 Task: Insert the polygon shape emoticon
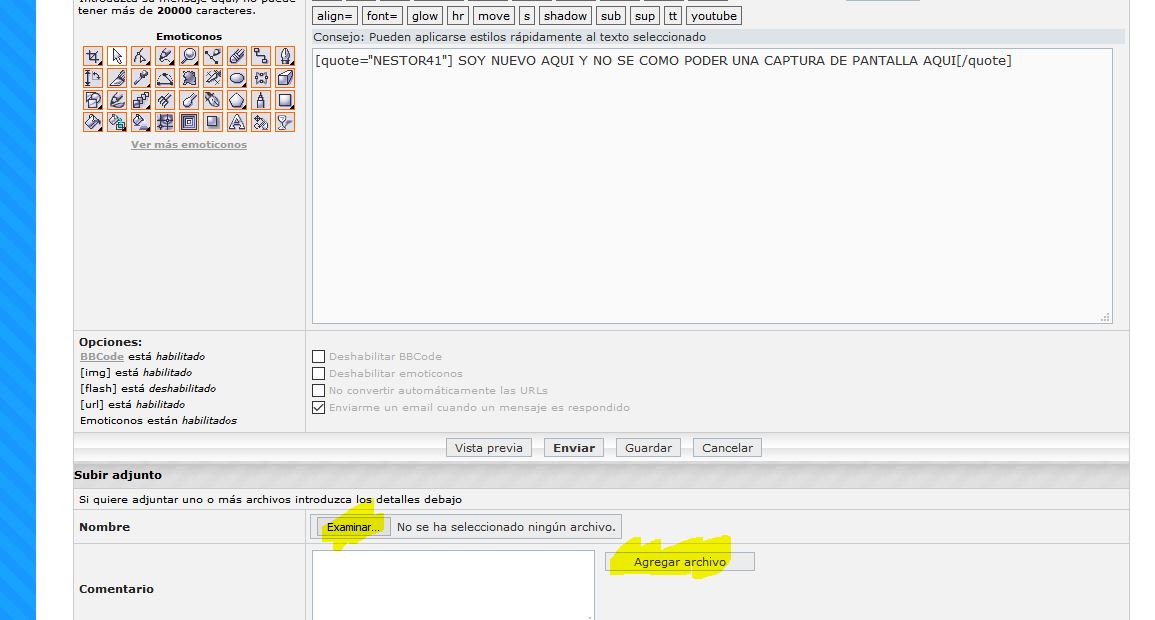pos(237,100)
